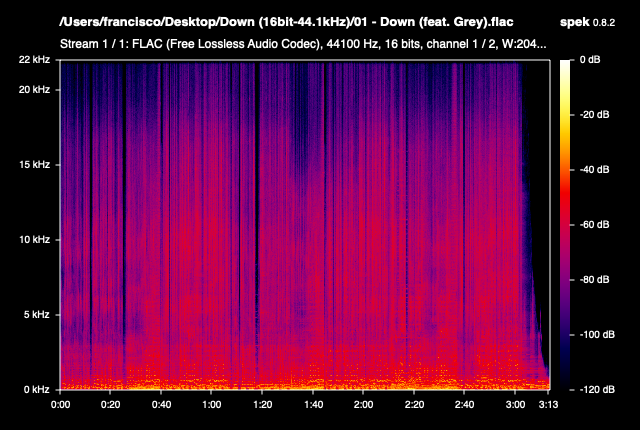
Task: Click the 0 kHz frequency label
Action: [37, 390]
